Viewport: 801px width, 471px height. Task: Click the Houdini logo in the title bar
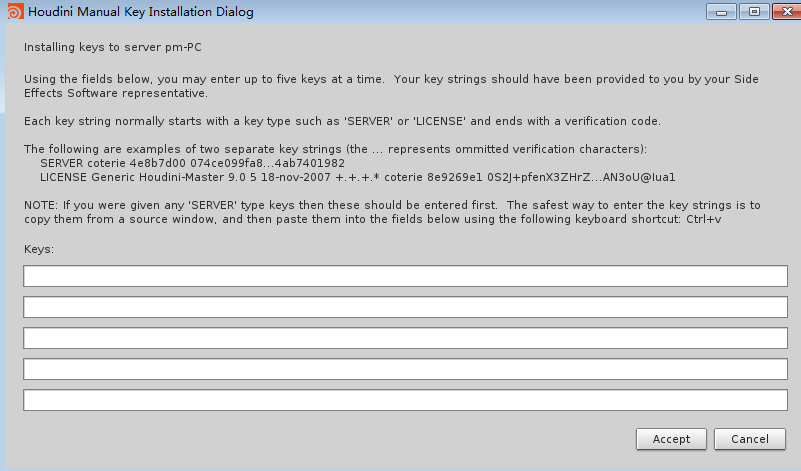point(14,13)
